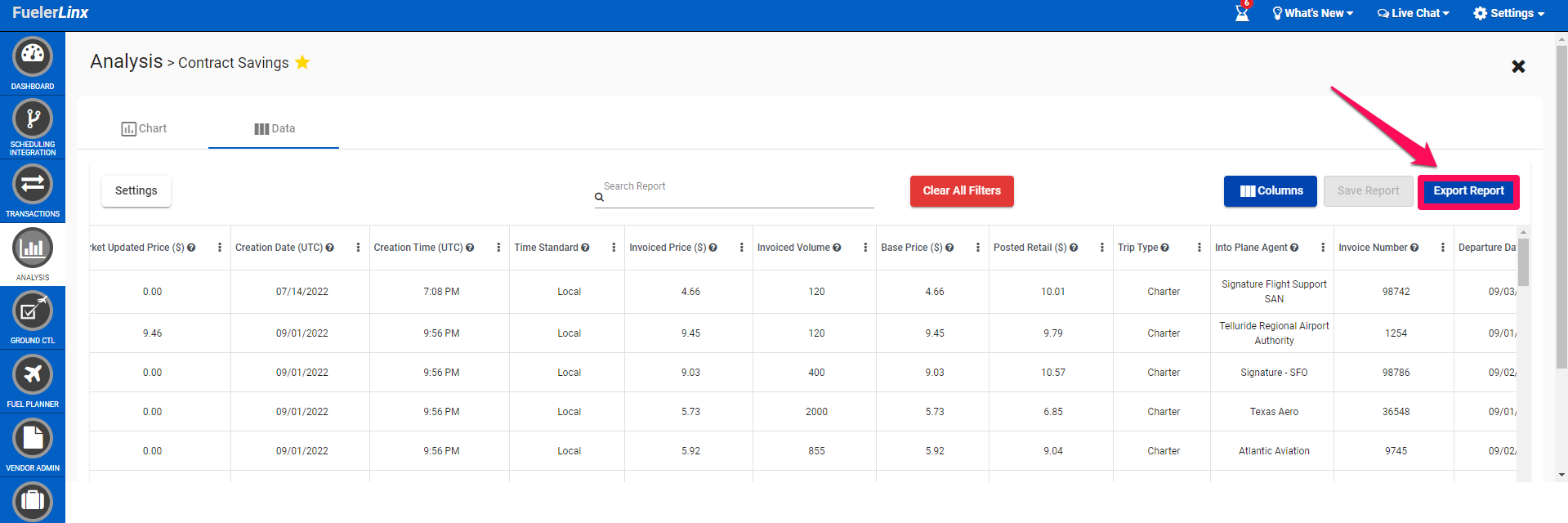Click creation date 07/14/2022

pos(302,292)
